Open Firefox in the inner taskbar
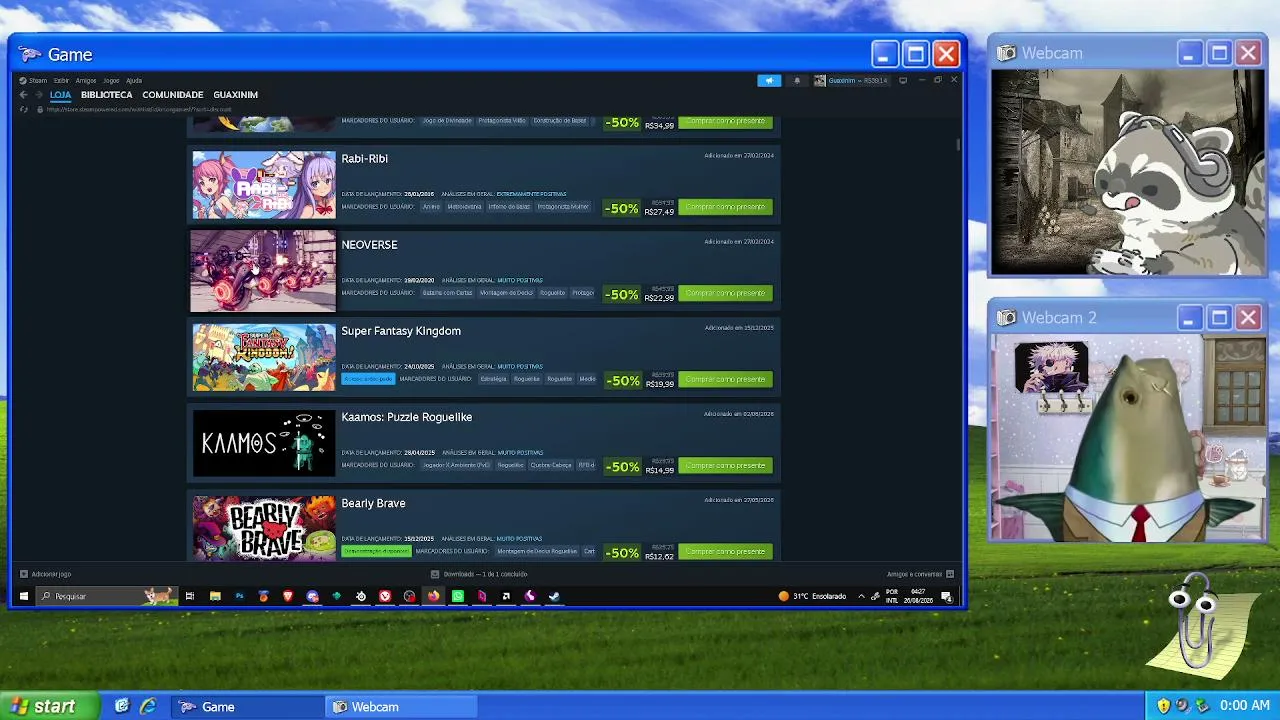 point(433,596)
